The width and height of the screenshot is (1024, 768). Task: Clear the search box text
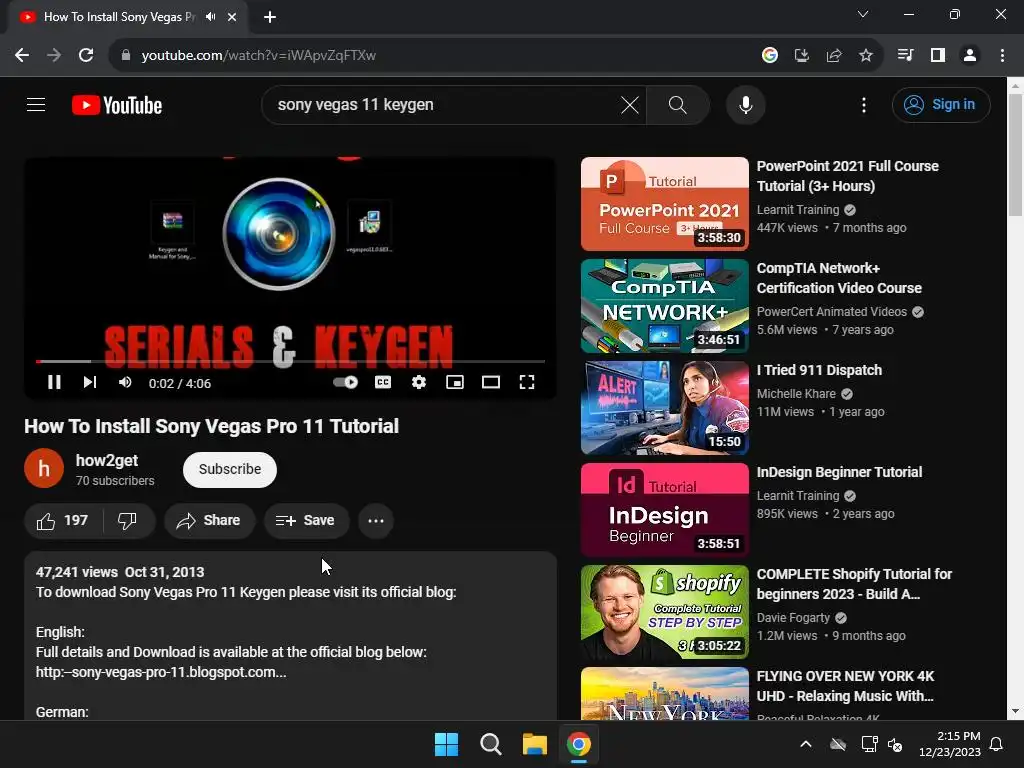coord(630,104)
